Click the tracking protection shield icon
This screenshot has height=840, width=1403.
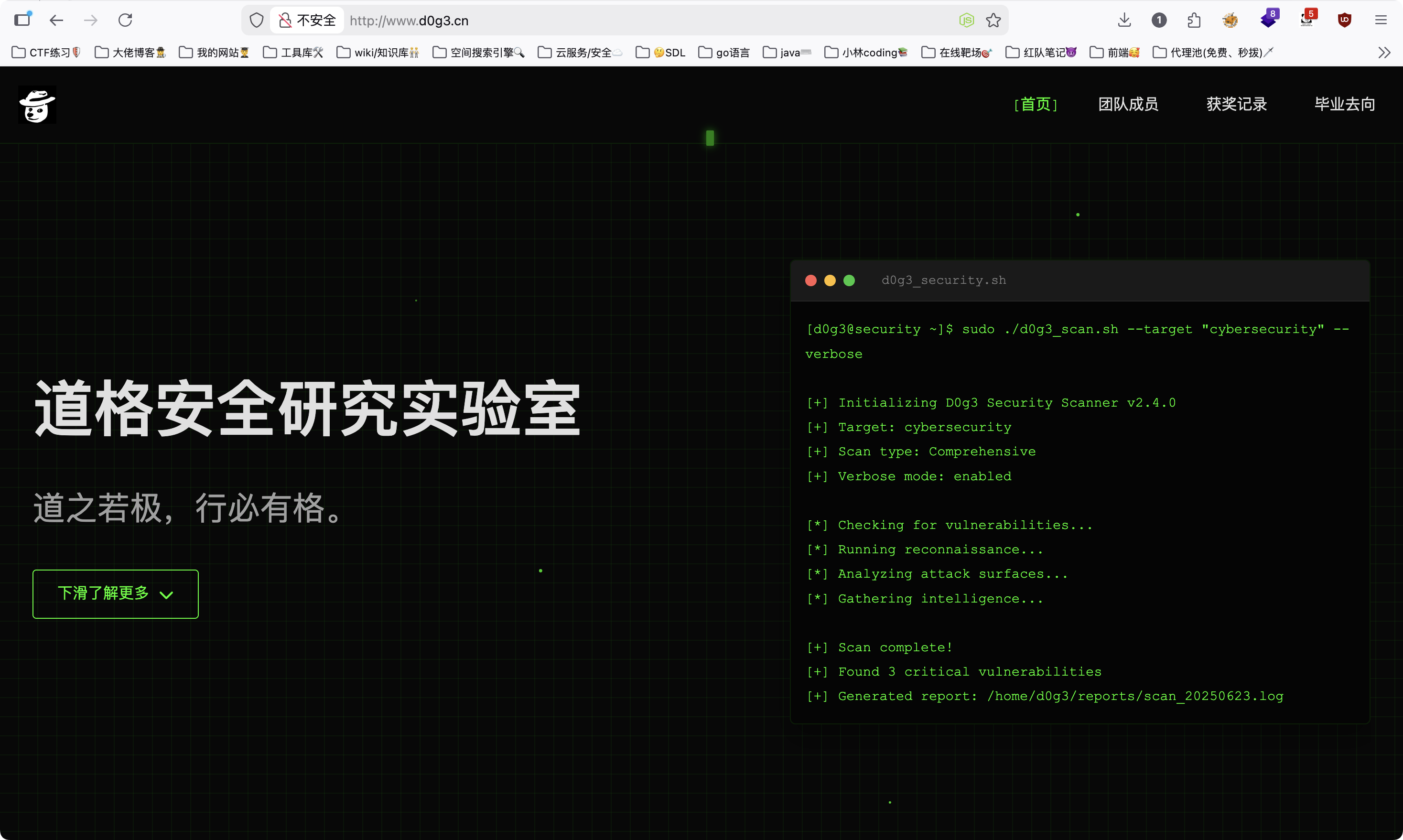point(257,20)
